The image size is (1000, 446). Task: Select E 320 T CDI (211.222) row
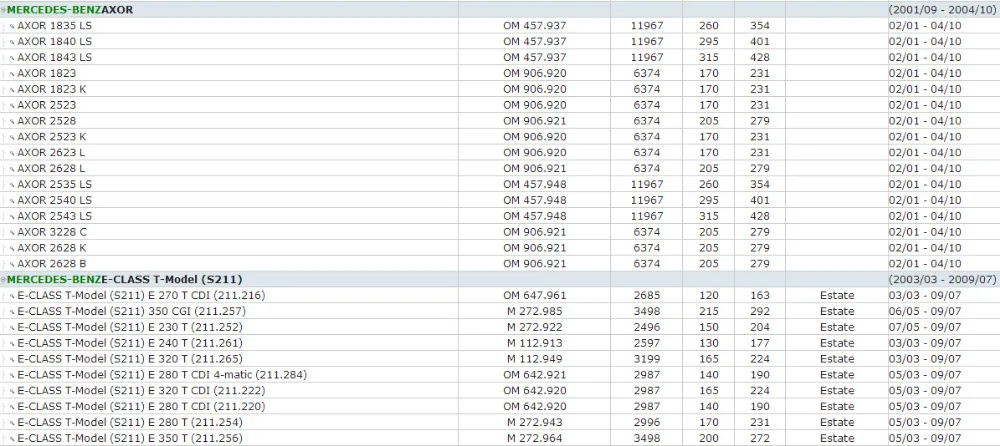click(x=500, y=390)
